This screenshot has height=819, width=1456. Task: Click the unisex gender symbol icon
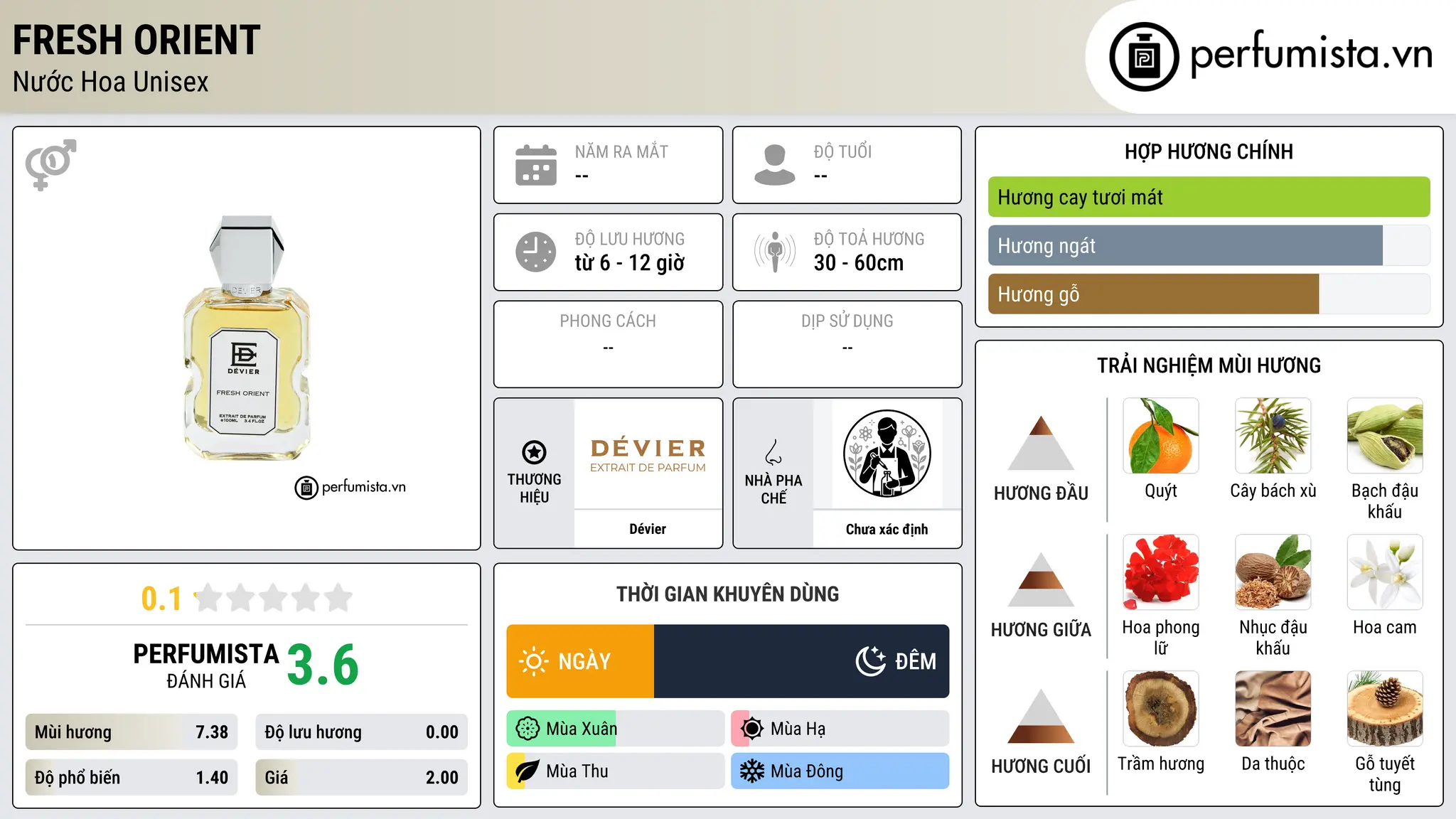50,165
